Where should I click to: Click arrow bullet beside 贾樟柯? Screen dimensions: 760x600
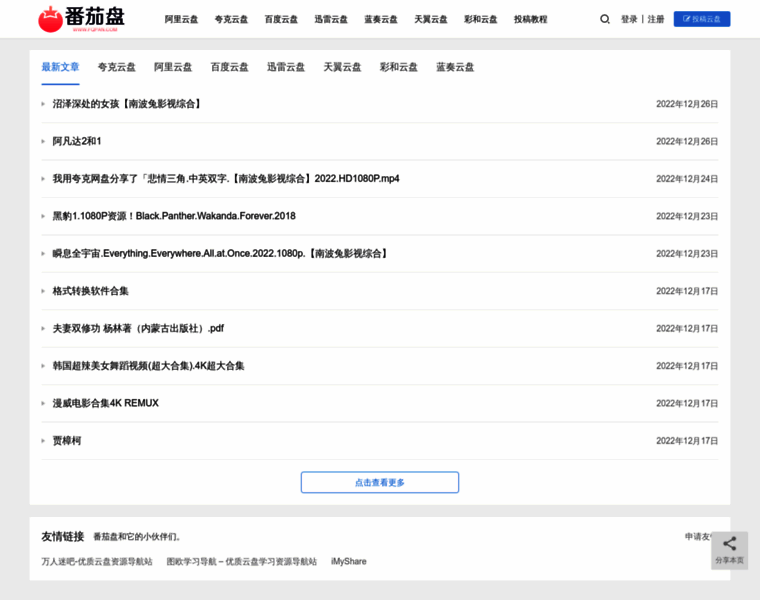[43, 441]
